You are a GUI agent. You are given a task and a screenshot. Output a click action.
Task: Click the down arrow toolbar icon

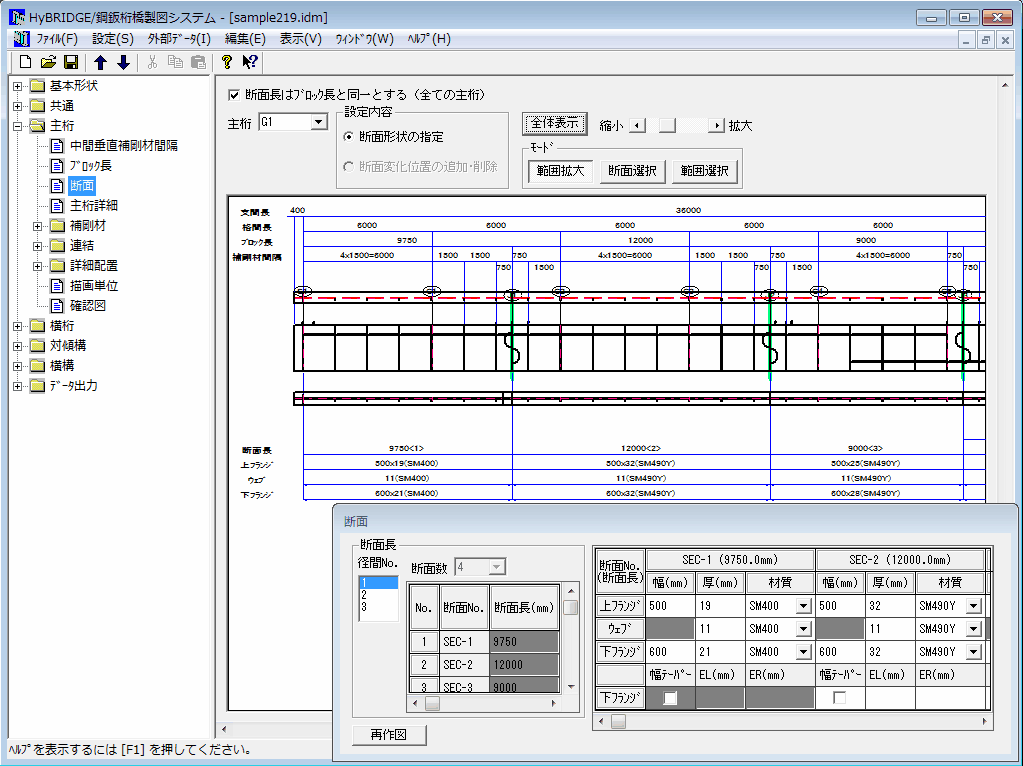tap(123, 62)
